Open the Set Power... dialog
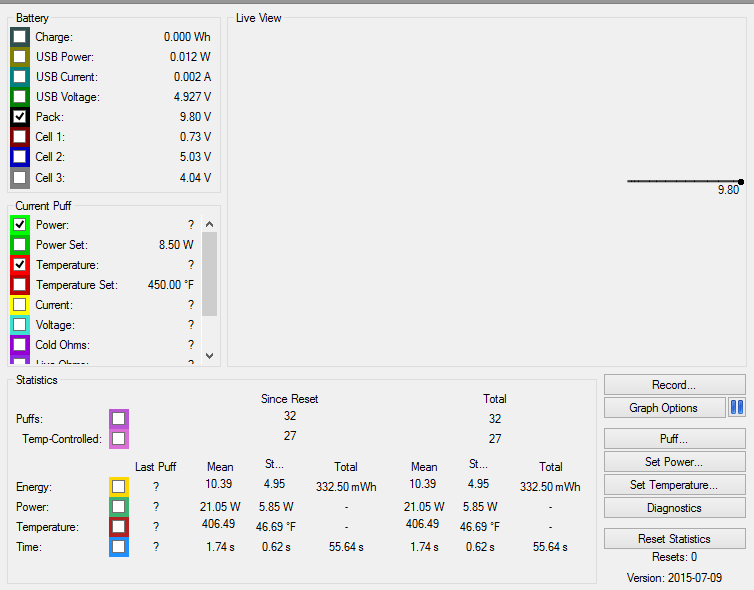754x590 pixels. pyautogui.click(x=674, y=462)
